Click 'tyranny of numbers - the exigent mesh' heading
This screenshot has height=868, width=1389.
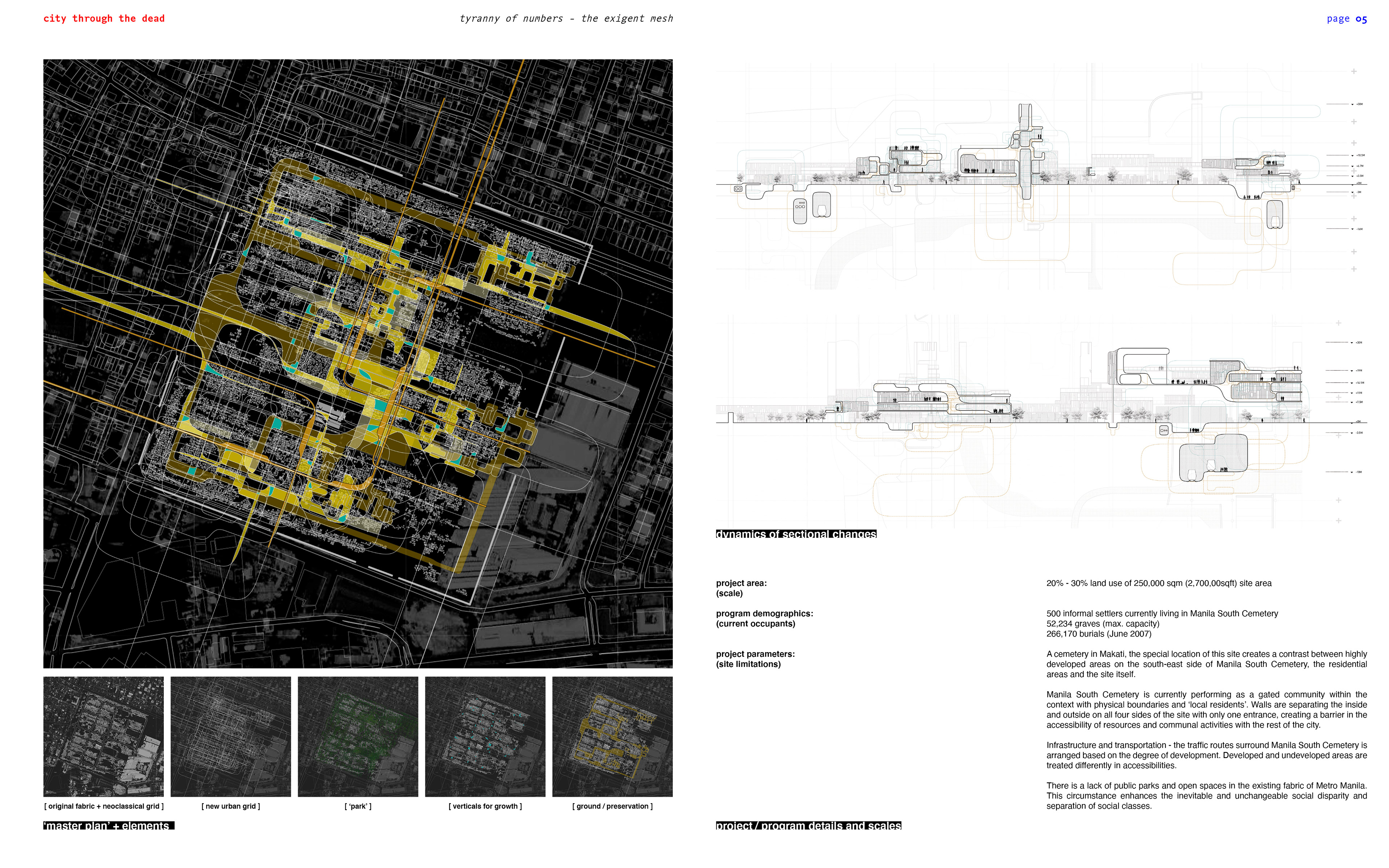point(566,18)
